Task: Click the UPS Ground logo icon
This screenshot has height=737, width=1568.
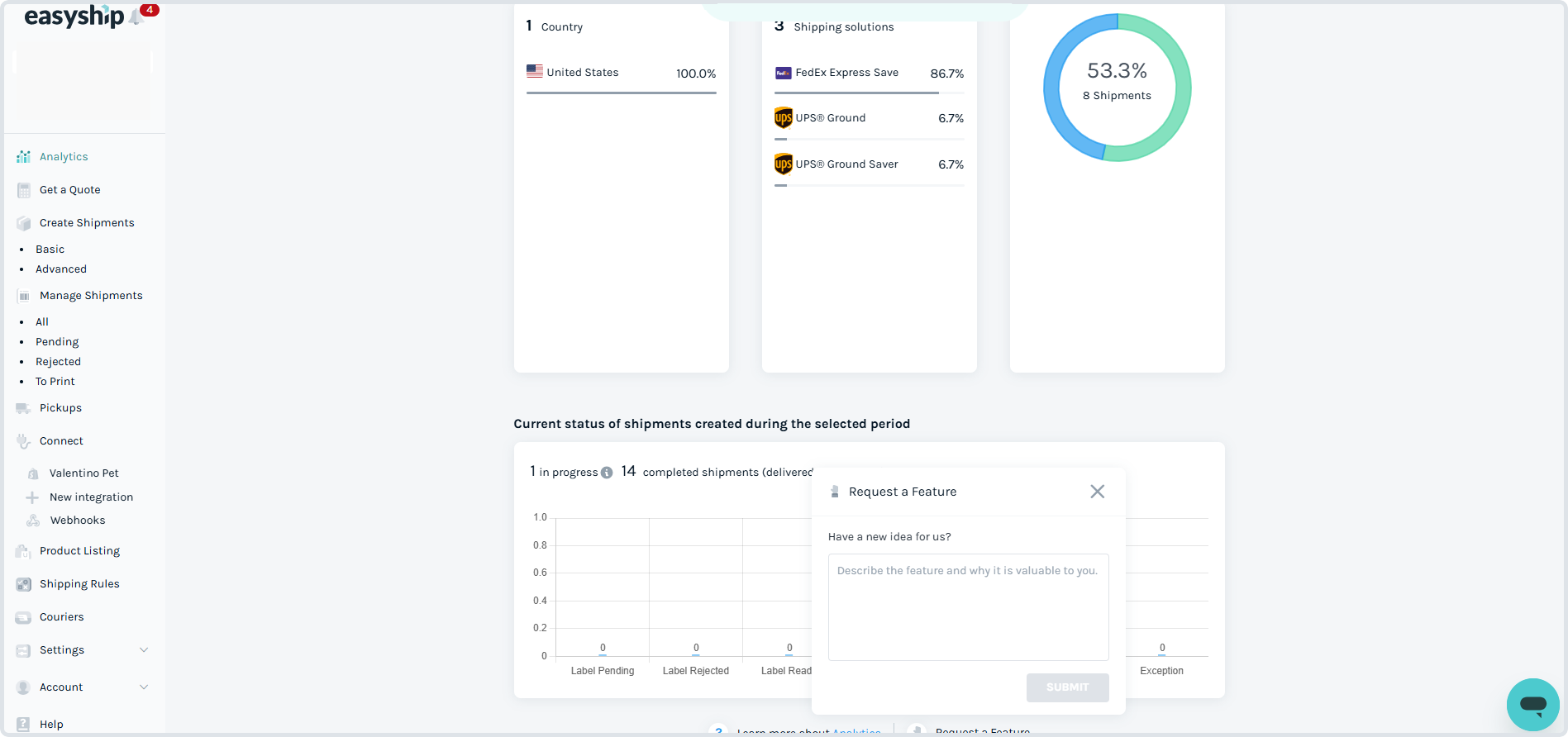Action: (783, 118)
